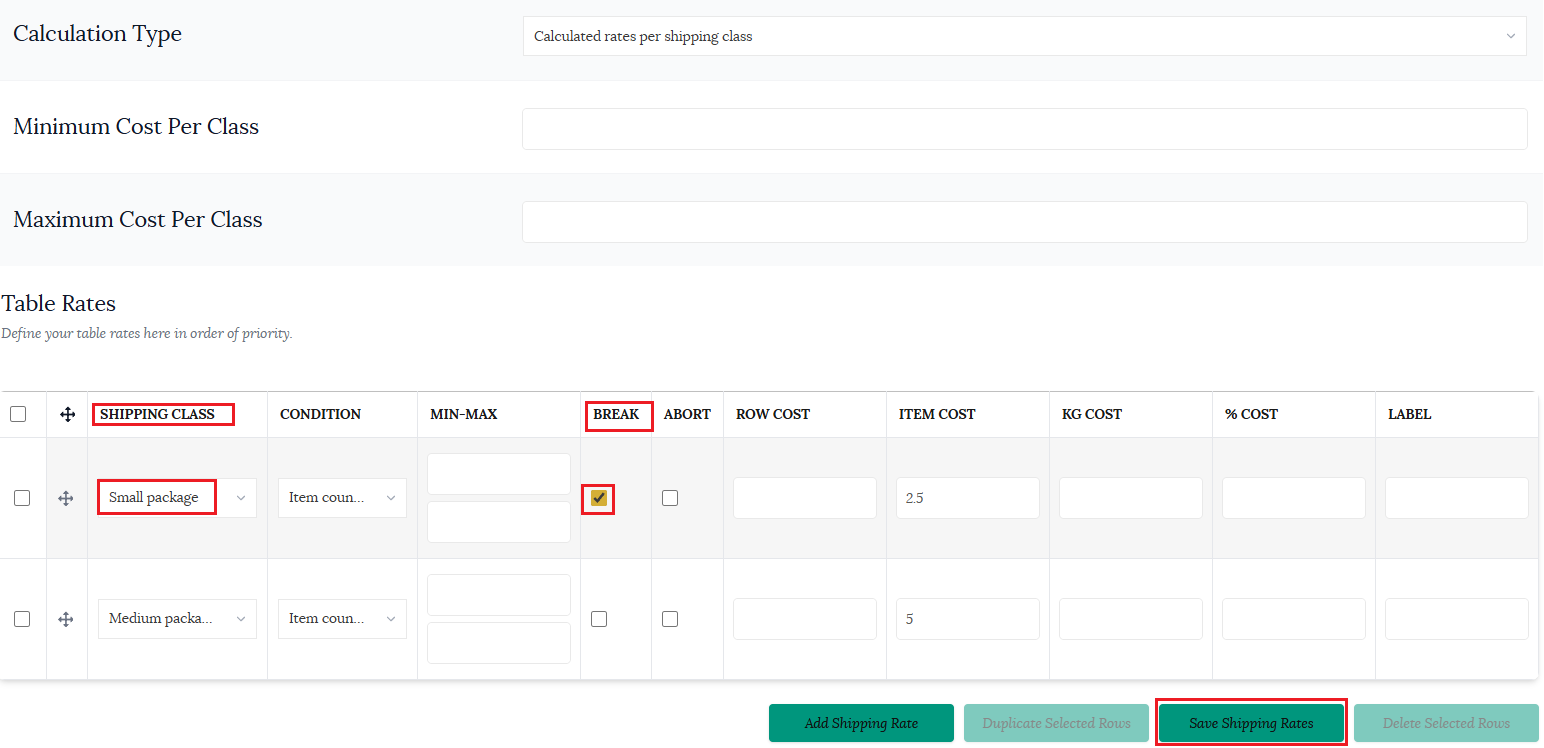Click Row Cost field in Small package row

click(805, 498)
